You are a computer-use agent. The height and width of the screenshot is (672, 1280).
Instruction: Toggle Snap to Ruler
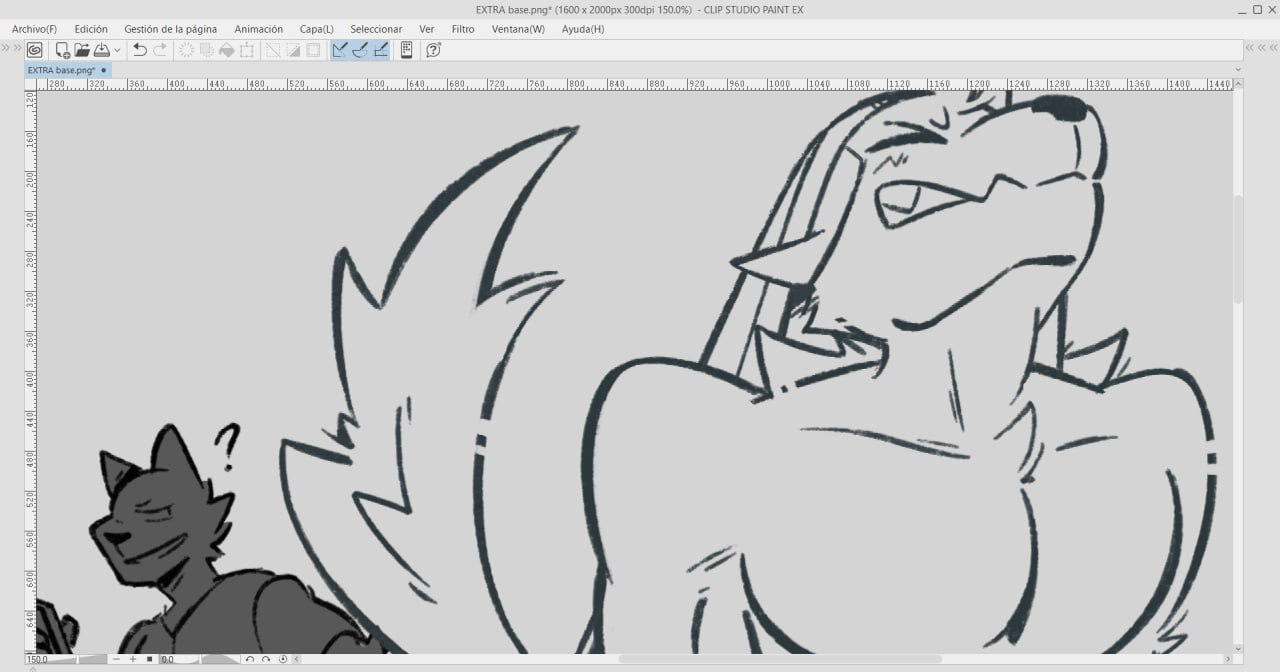point(340,50)
